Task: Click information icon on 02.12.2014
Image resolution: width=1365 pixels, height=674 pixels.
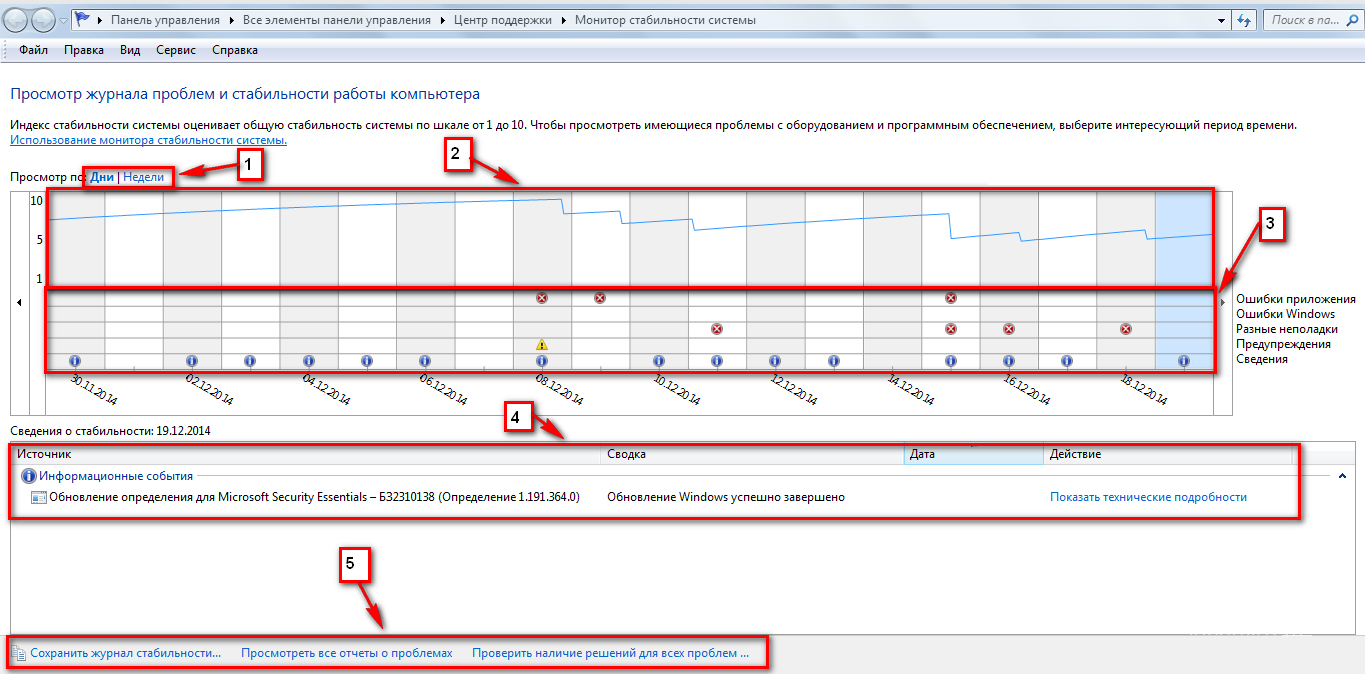Action: pyautogui.click(x=192, y=360)
